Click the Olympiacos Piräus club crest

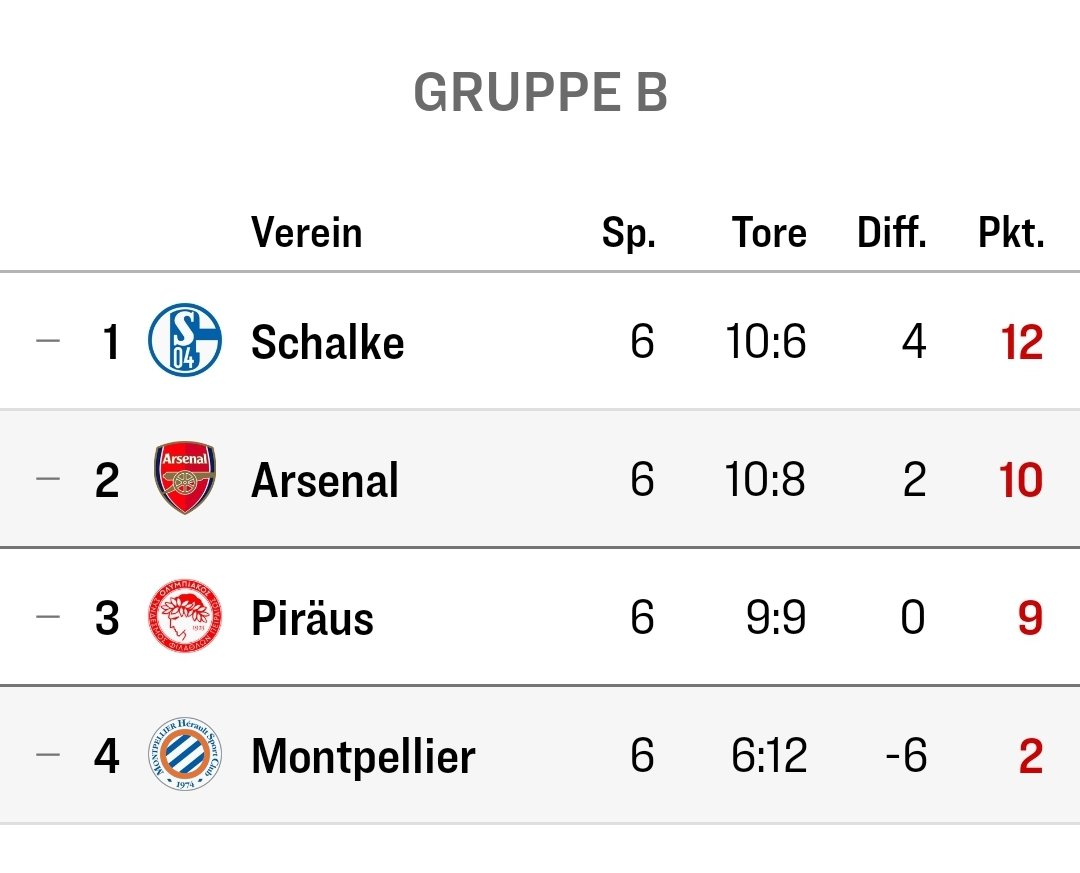point(185,616)
